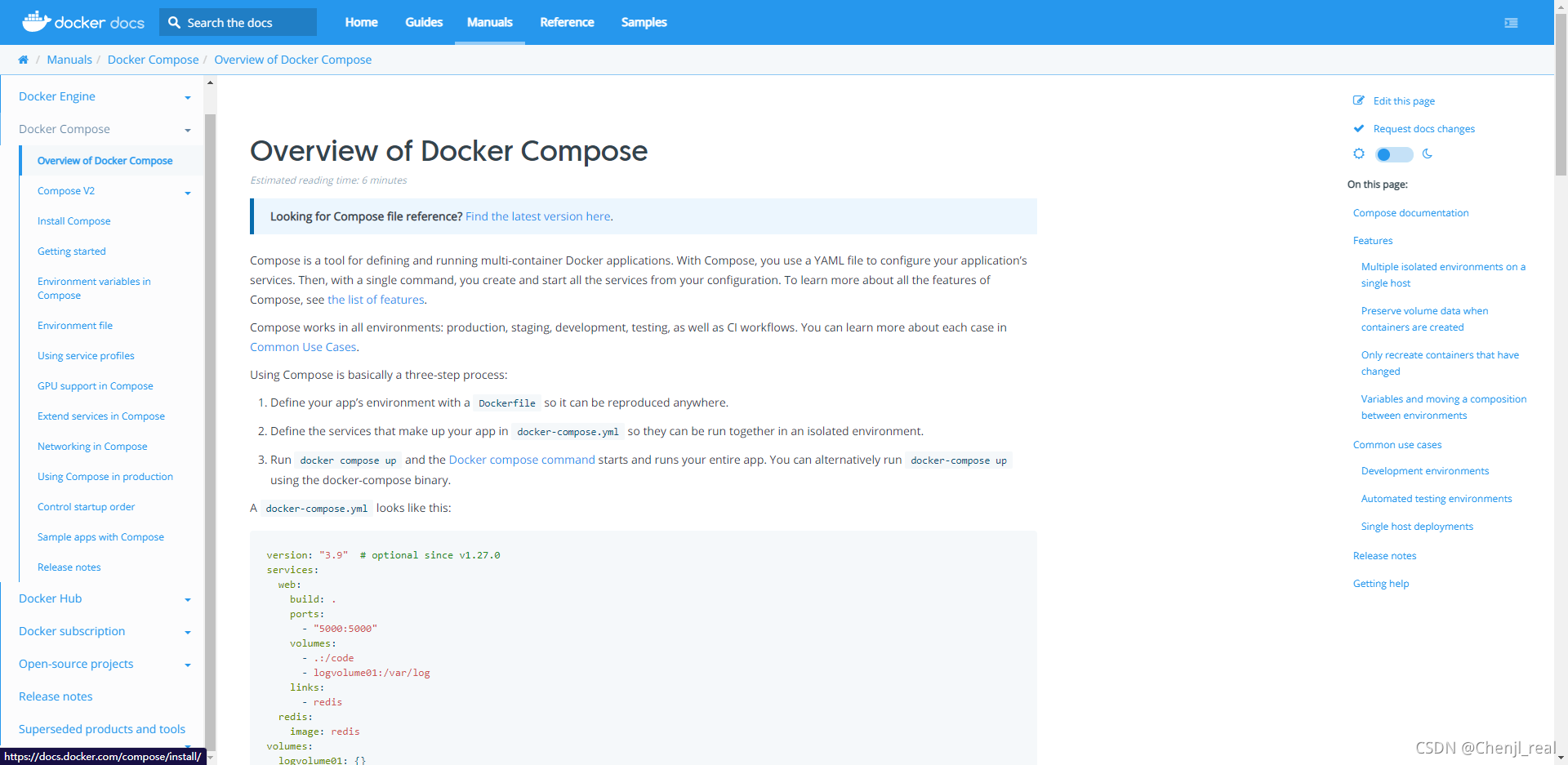Click Docker Compose in the breadcrumb

(153, 60)
